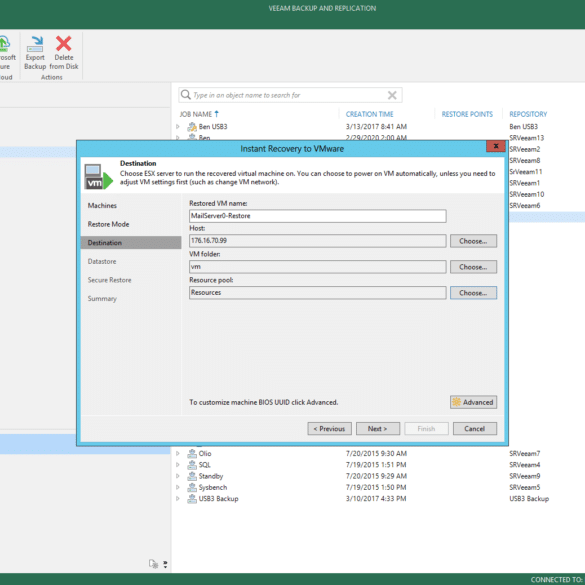The height and width of the screenshot is (585, 585).
Task: Expand the Ben USB3 job row
Action: click(178, 127)
